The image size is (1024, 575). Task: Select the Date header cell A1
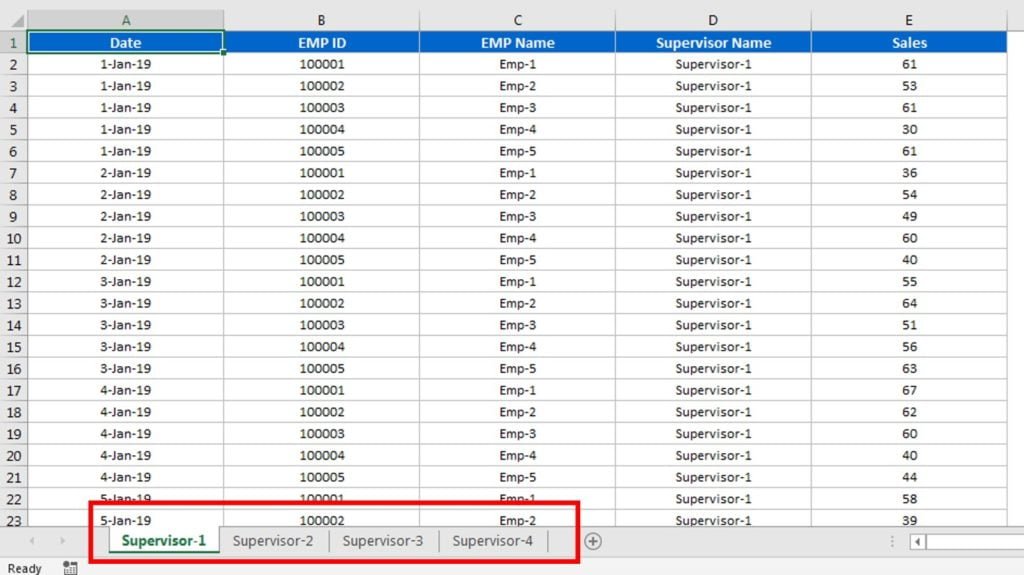pos(125,43)
